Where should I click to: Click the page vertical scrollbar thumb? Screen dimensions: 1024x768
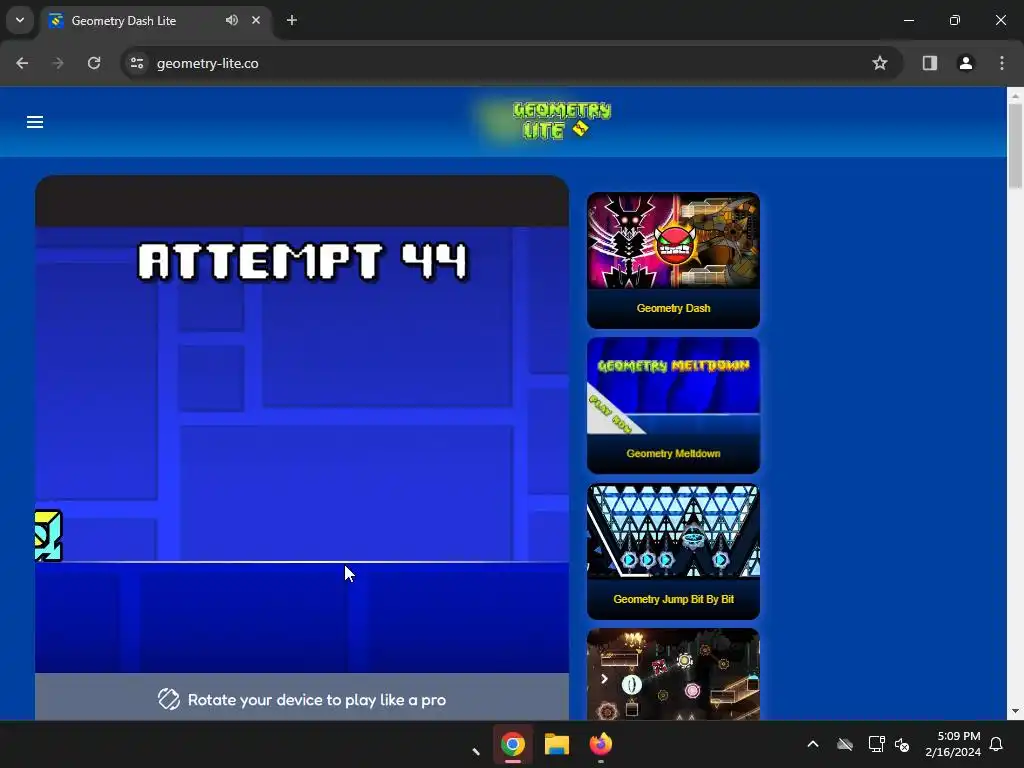coord(1015,145)
